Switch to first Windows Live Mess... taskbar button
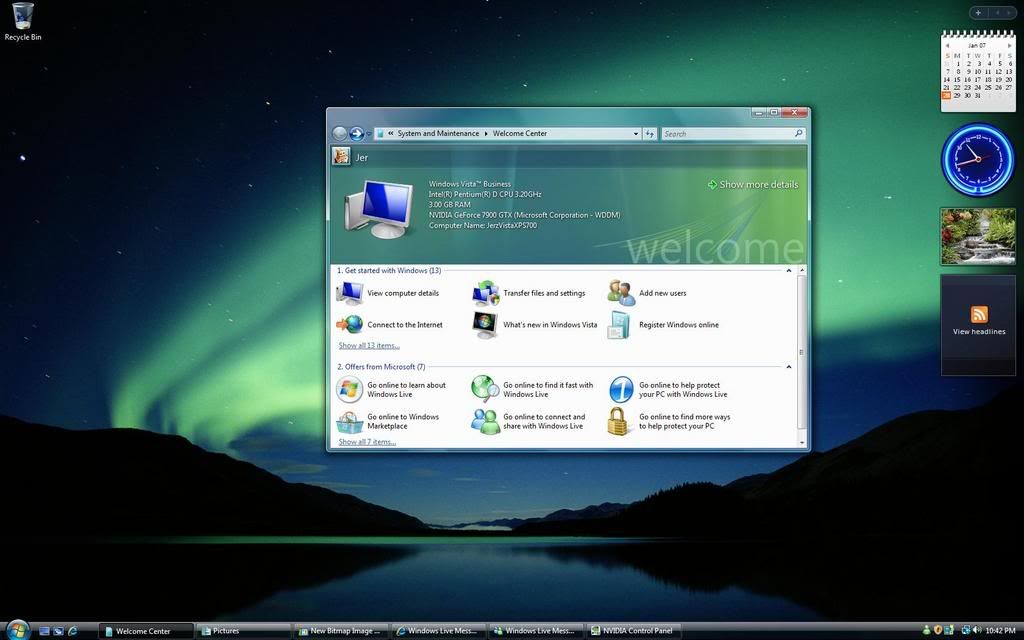1024x640 pixels. pos(438,631)
